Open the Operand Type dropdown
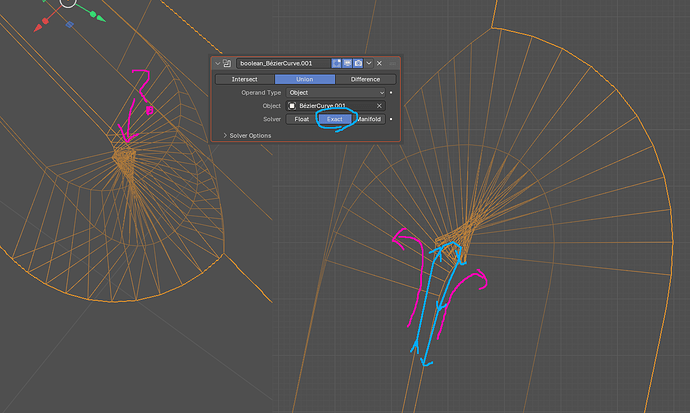The height and width of the screenshot is (413, 690). [336, 93]
